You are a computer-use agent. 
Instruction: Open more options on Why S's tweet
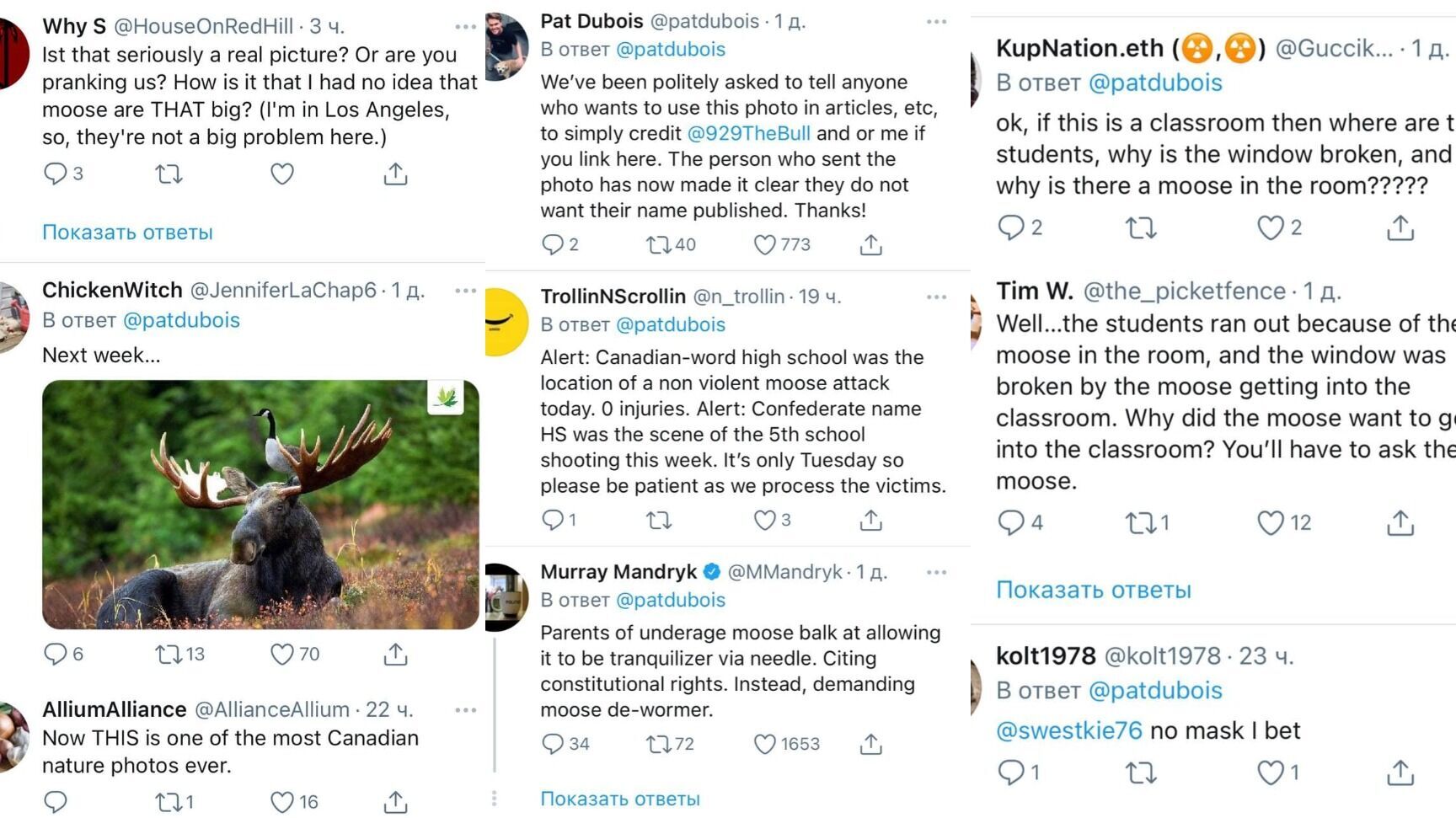click(465, 27)
